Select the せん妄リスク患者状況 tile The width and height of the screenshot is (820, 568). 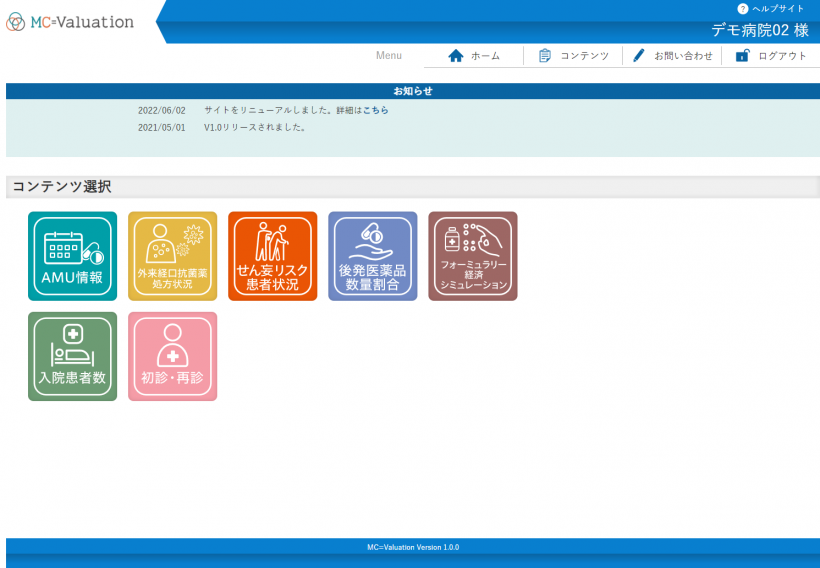coord(272,256)
